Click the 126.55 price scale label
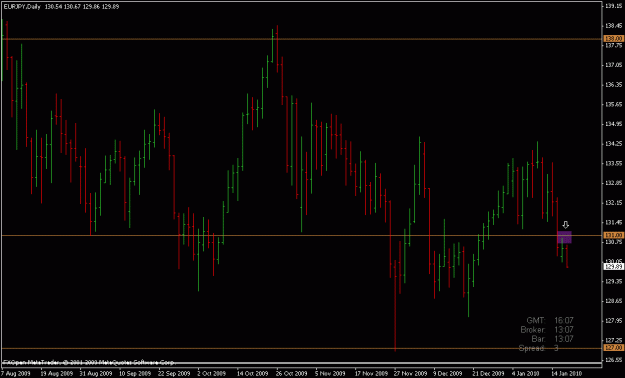This screenshot has width=625, height=378. [x=614, y=360]
